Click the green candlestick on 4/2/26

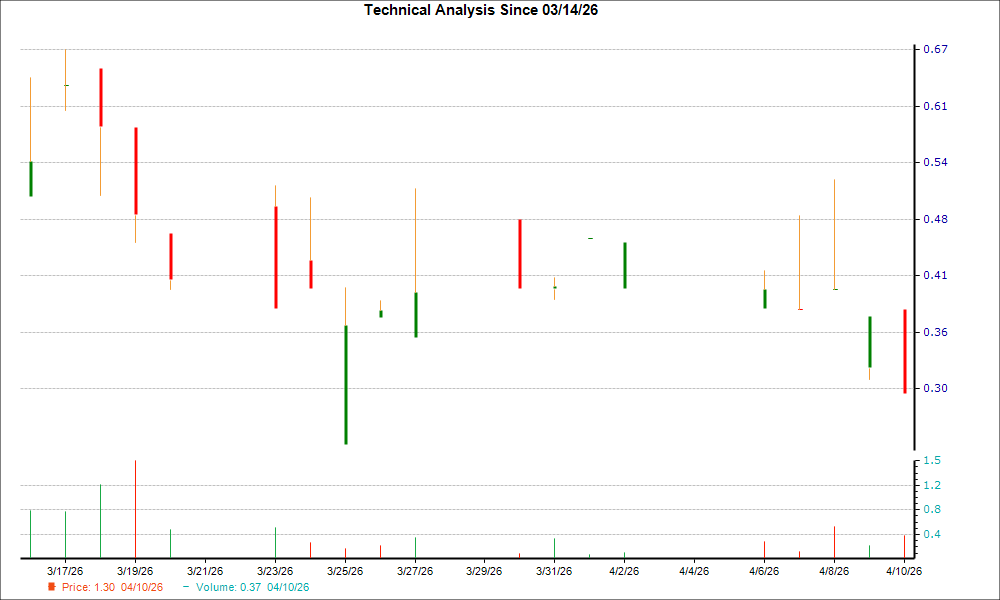point(625,265)
